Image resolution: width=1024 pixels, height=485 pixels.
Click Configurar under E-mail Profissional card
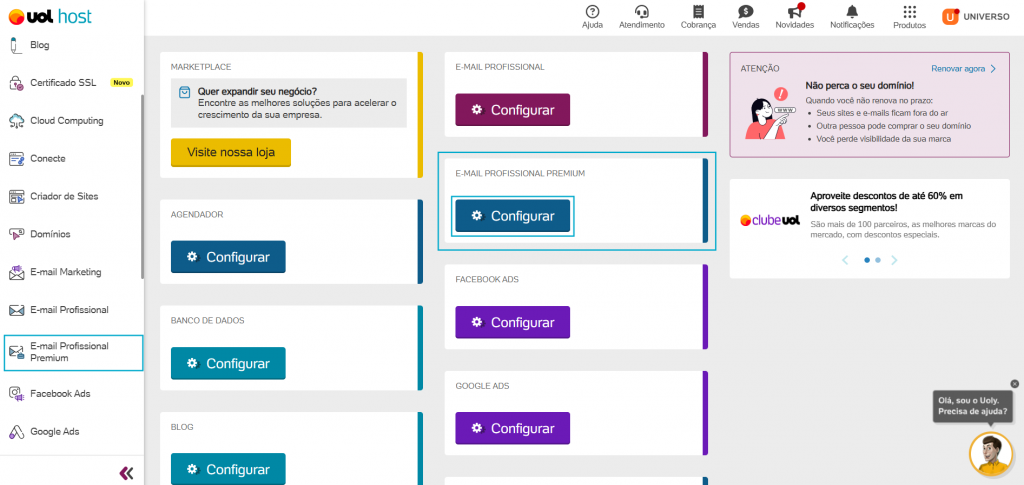coord(513,110)
